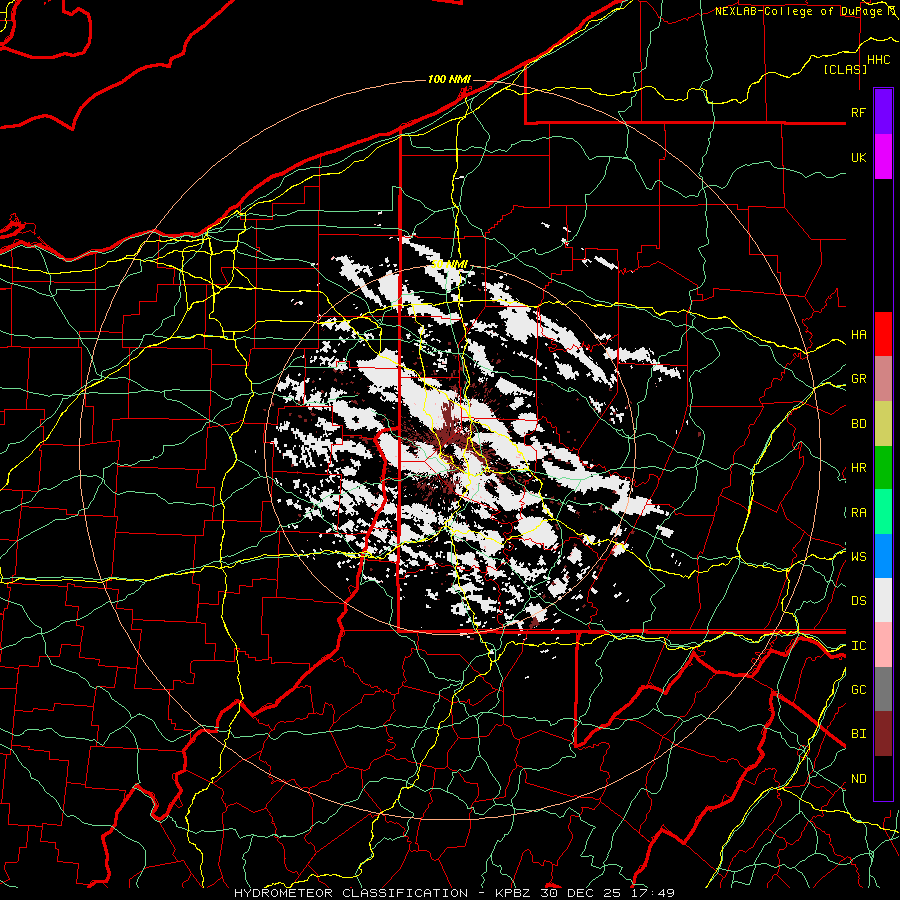Click the 50 NMI range ring label
Image resolution: width=900 pixels, height=900 pixels.
[x=449, y=265]
